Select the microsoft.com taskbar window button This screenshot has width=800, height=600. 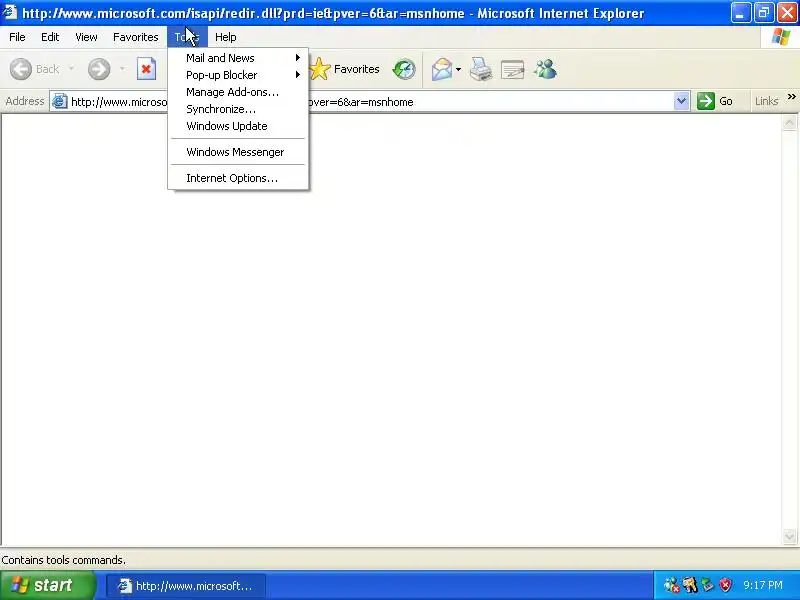[186, 585]
